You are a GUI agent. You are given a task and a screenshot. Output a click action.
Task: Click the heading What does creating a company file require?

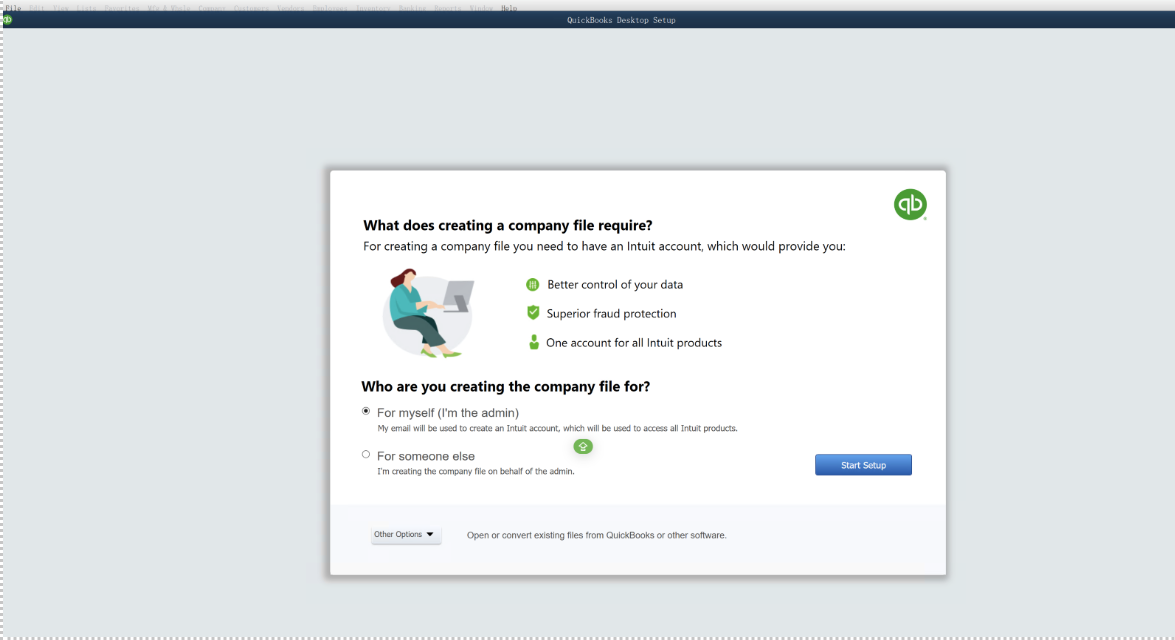(508, 226)
